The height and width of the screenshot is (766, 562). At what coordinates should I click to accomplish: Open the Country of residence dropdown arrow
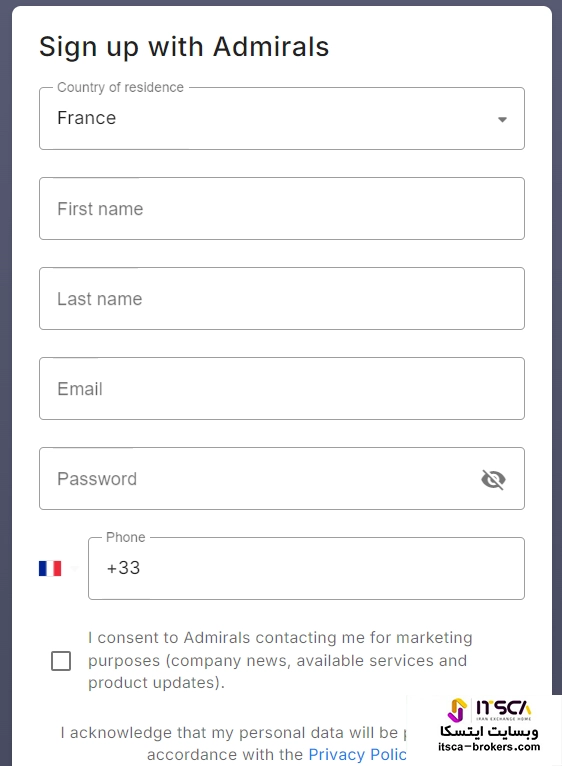tap(502, 120)
